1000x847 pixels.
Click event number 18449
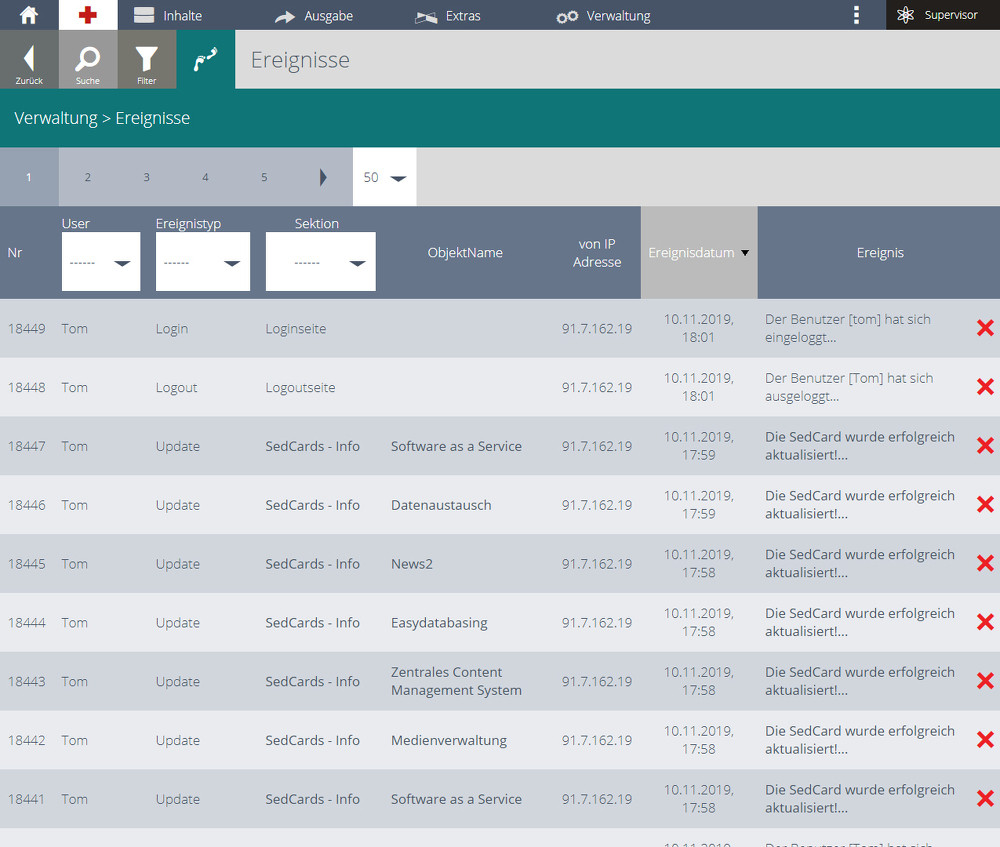tap(27, 328)
